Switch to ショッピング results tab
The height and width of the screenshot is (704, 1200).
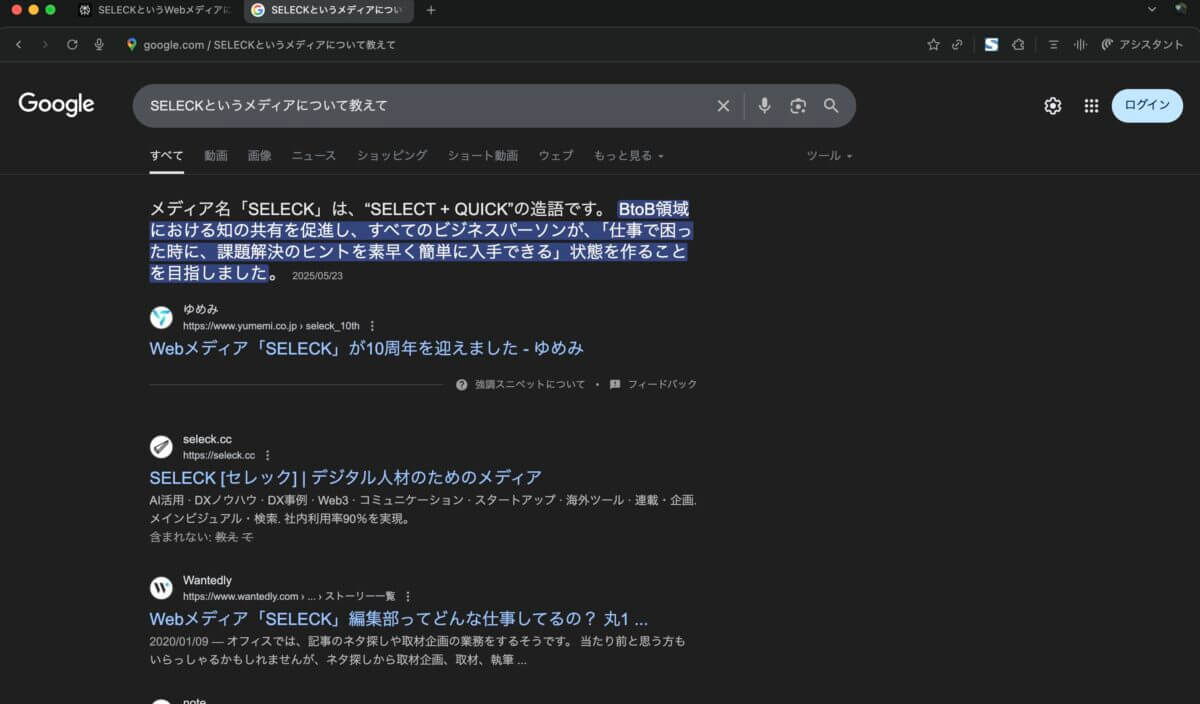click(x=392, y=156)
